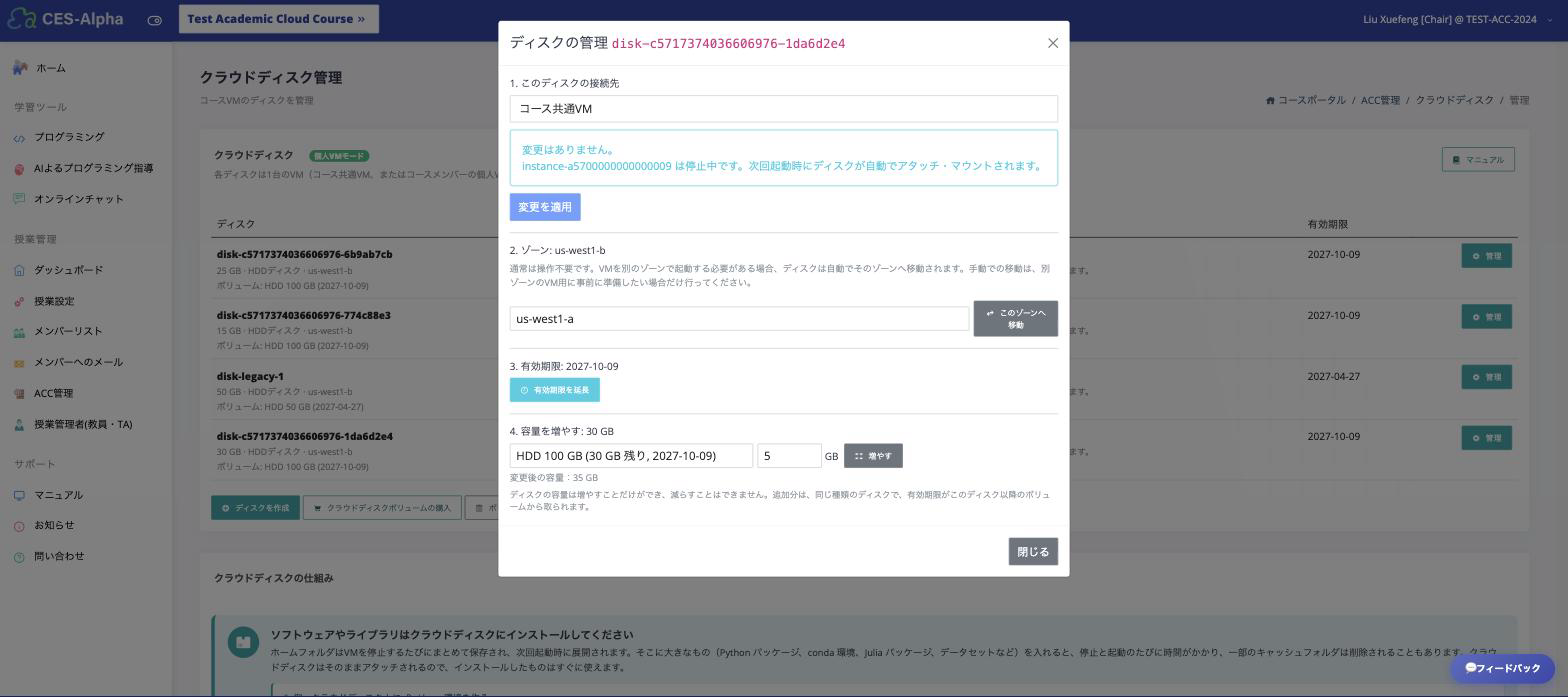The width and height of the screenshot is (1568, 697).
Task: Click the code icon beside プログラミング
Action: tap(19, 138)
